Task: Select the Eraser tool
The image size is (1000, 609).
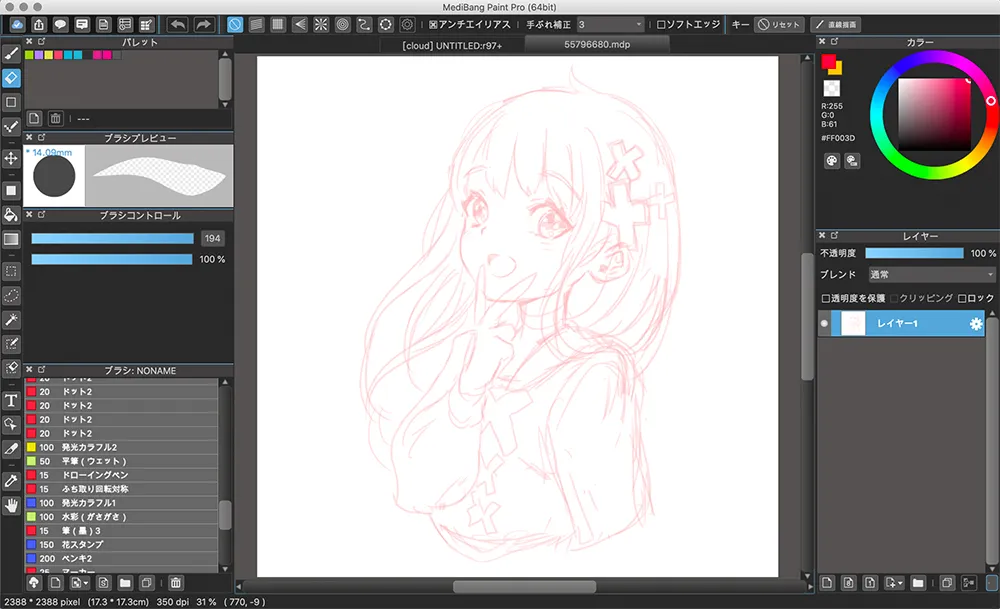Action: pyautogui.click(x=12, y=77)
